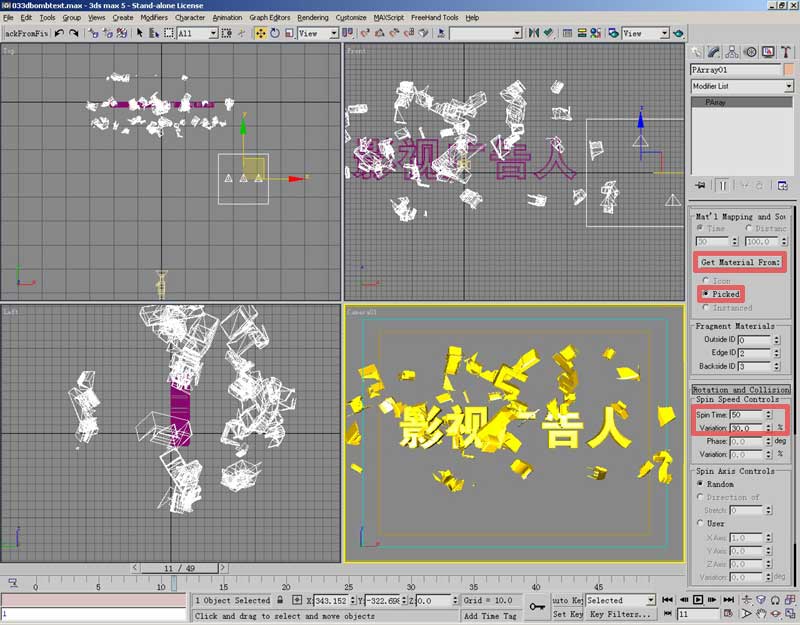Click the Undo arrow in toolbar

click(x=59, y=33)
